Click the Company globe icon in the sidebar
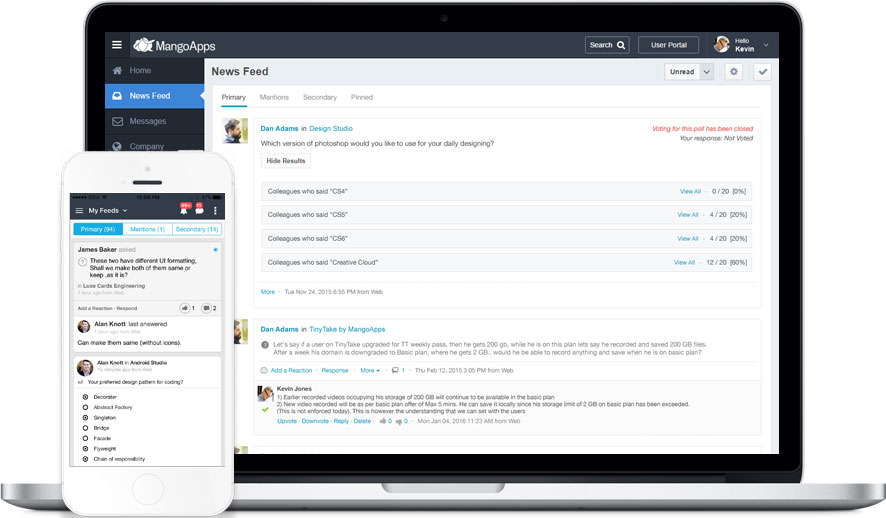 click(x=117, y=146)
